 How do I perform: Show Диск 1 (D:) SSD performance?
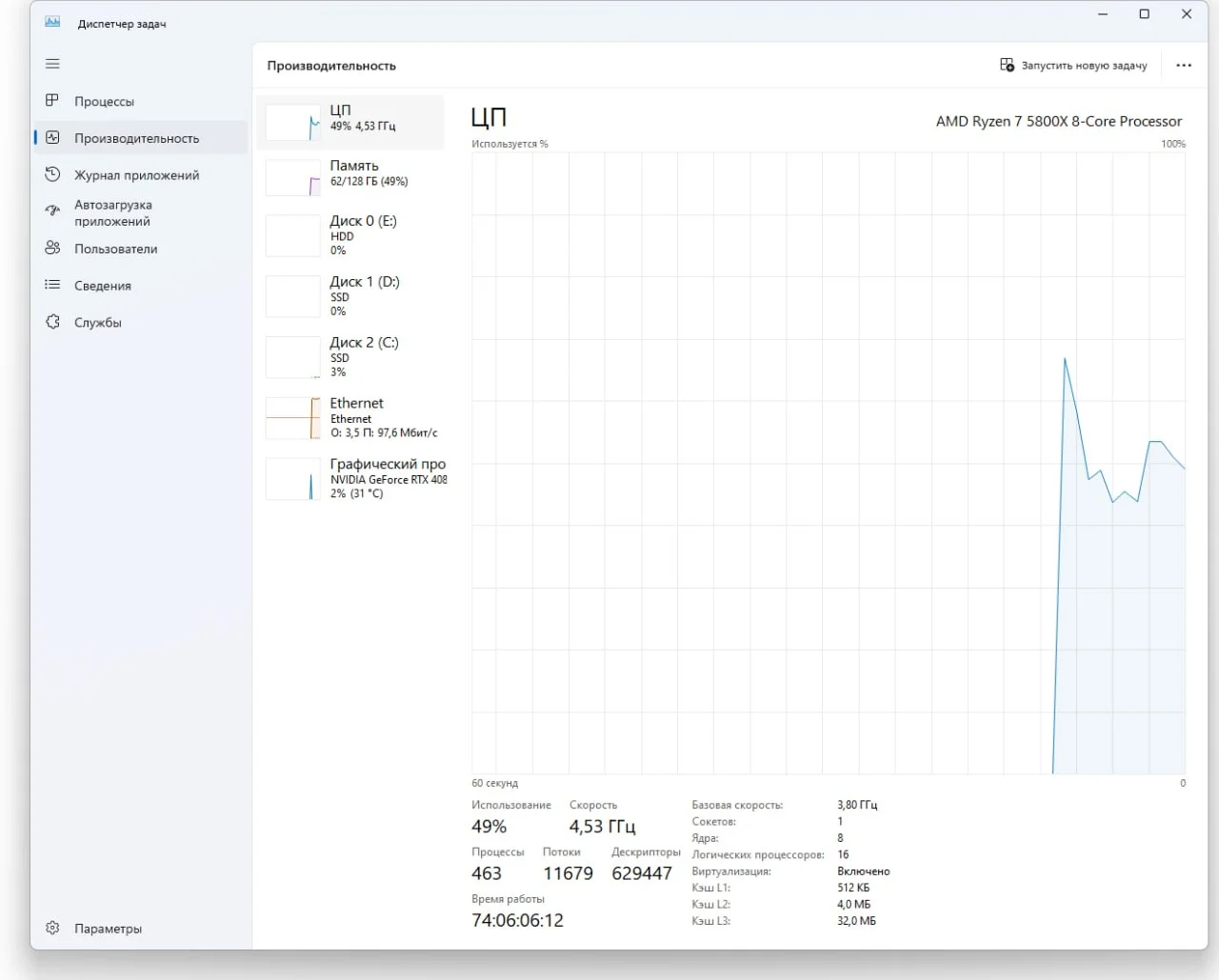[350, 296]
